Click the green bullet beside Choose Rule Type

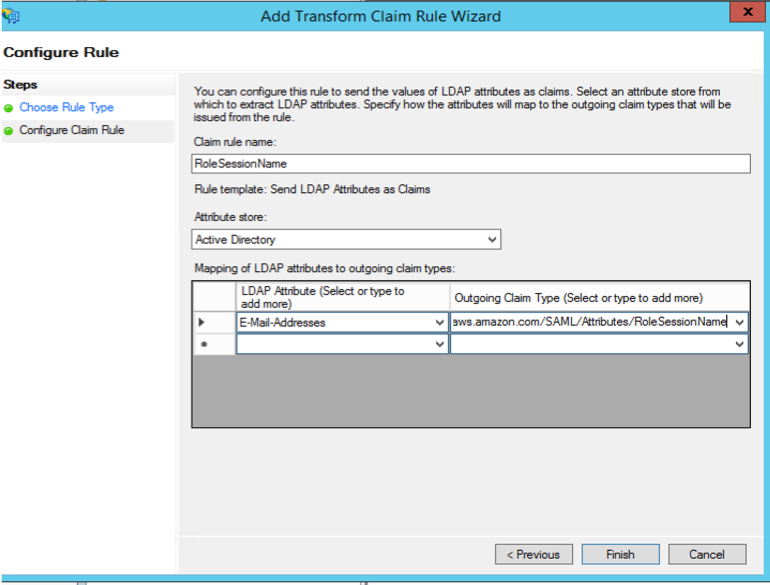(8, 108)
